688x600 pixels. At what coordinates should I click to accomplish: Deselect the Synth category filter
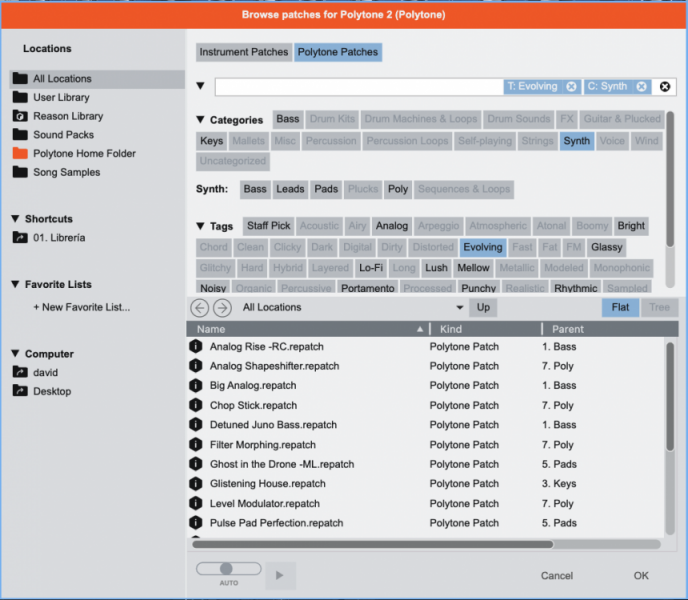click(577, 141)
